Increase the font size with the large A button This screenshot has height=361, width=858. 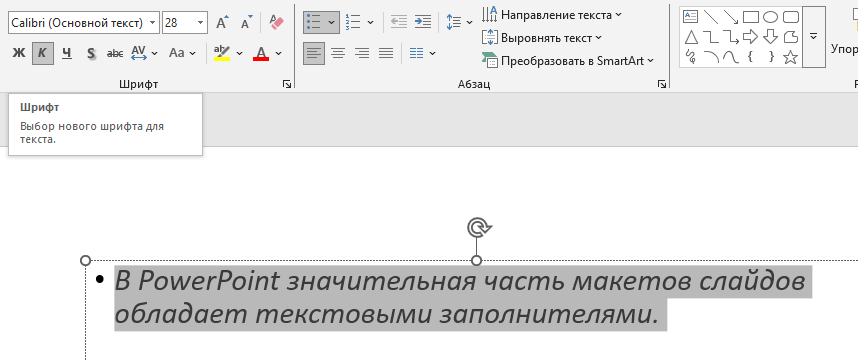tap(222, 22)
